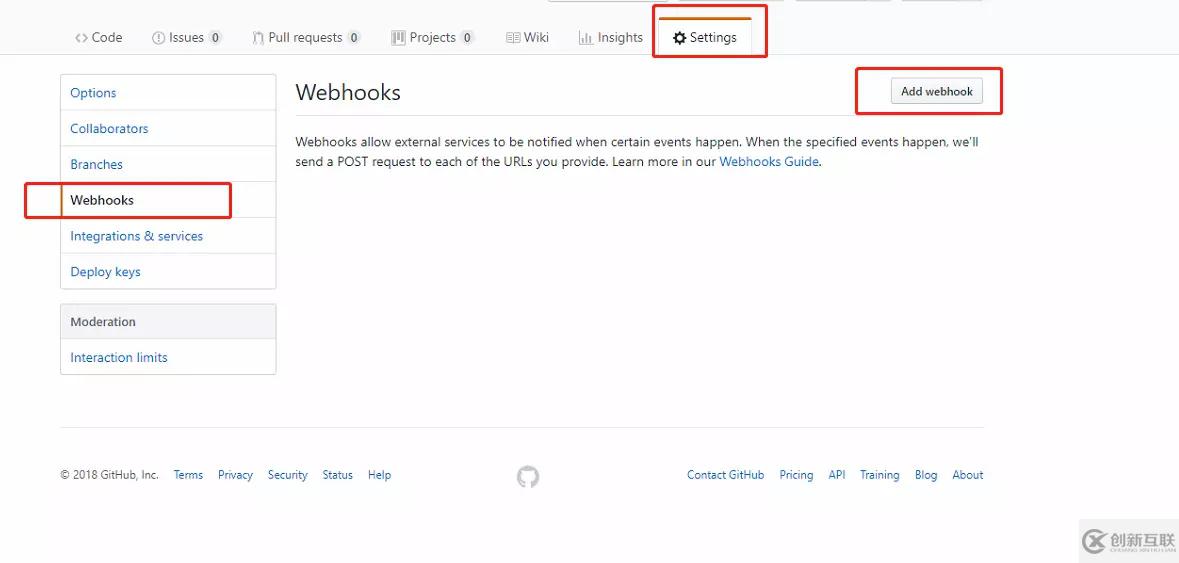
Task: Go to Branches settings
Action: pyautogui.click(x=96, y=165)
